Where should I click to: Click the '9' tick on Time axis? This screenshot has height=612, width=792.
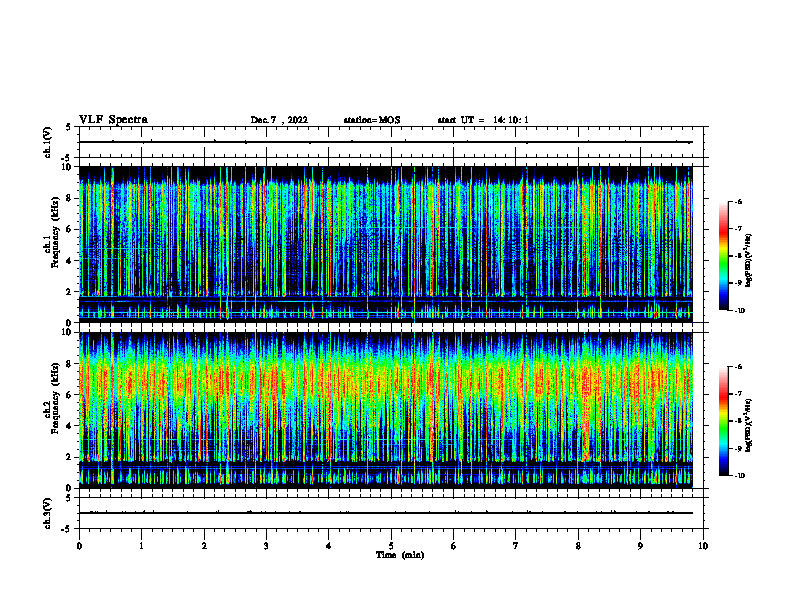coord(640,546)
